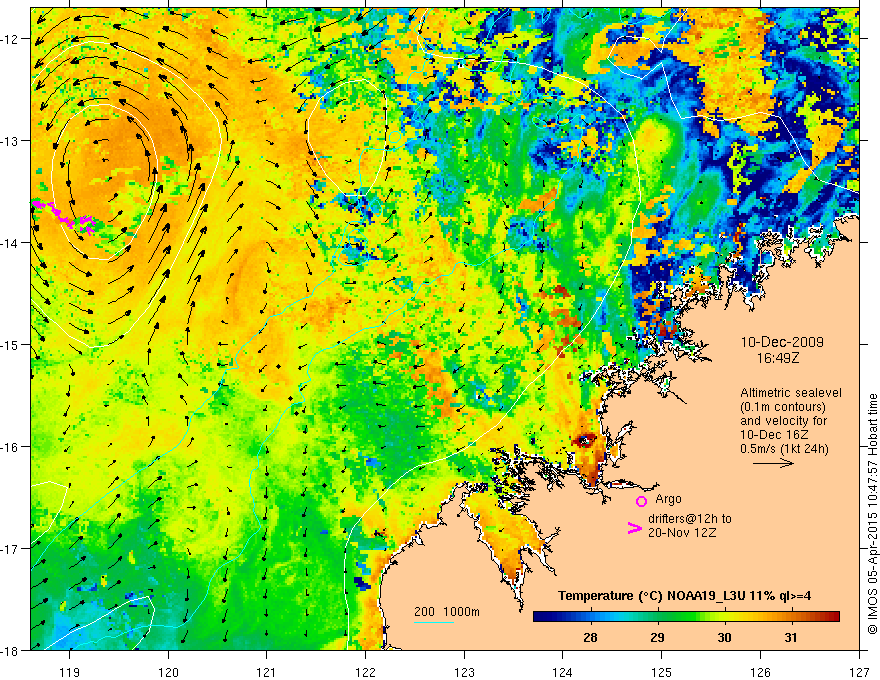The image size is (880, 680).
Task: Click the magenta drifters arrowhead legend symbol
Action: pyautogui.click(x=635, y=528)
